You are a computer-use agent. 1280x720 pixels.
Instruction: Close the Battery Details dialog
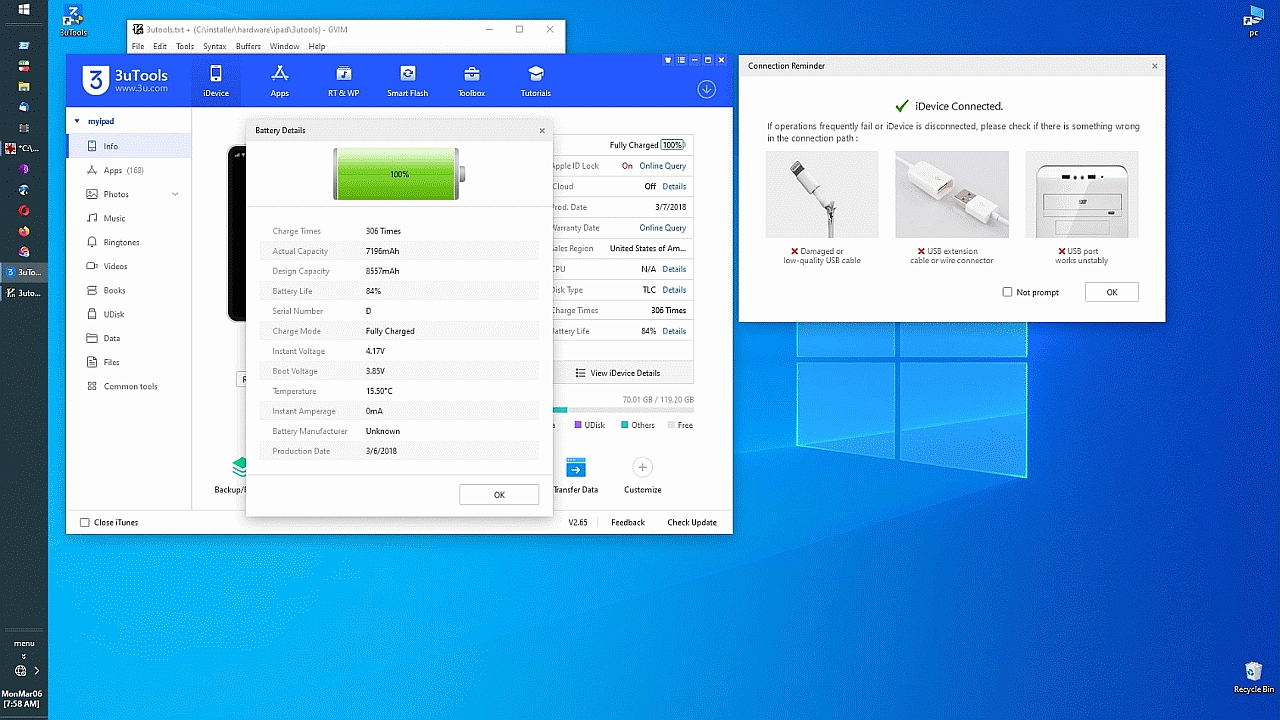click(542, 130)
